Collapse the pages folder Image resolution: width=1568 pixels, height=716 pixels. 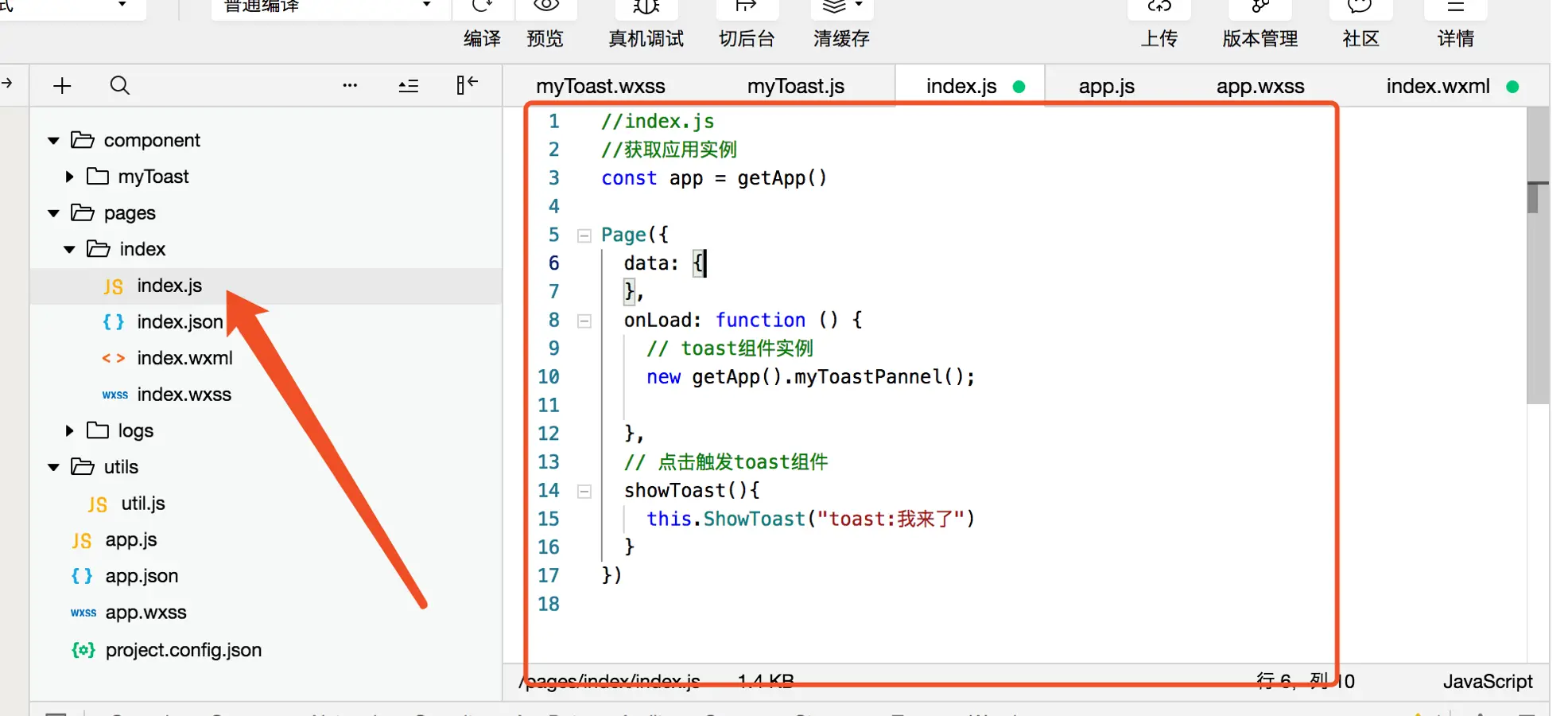click(53, 213)
